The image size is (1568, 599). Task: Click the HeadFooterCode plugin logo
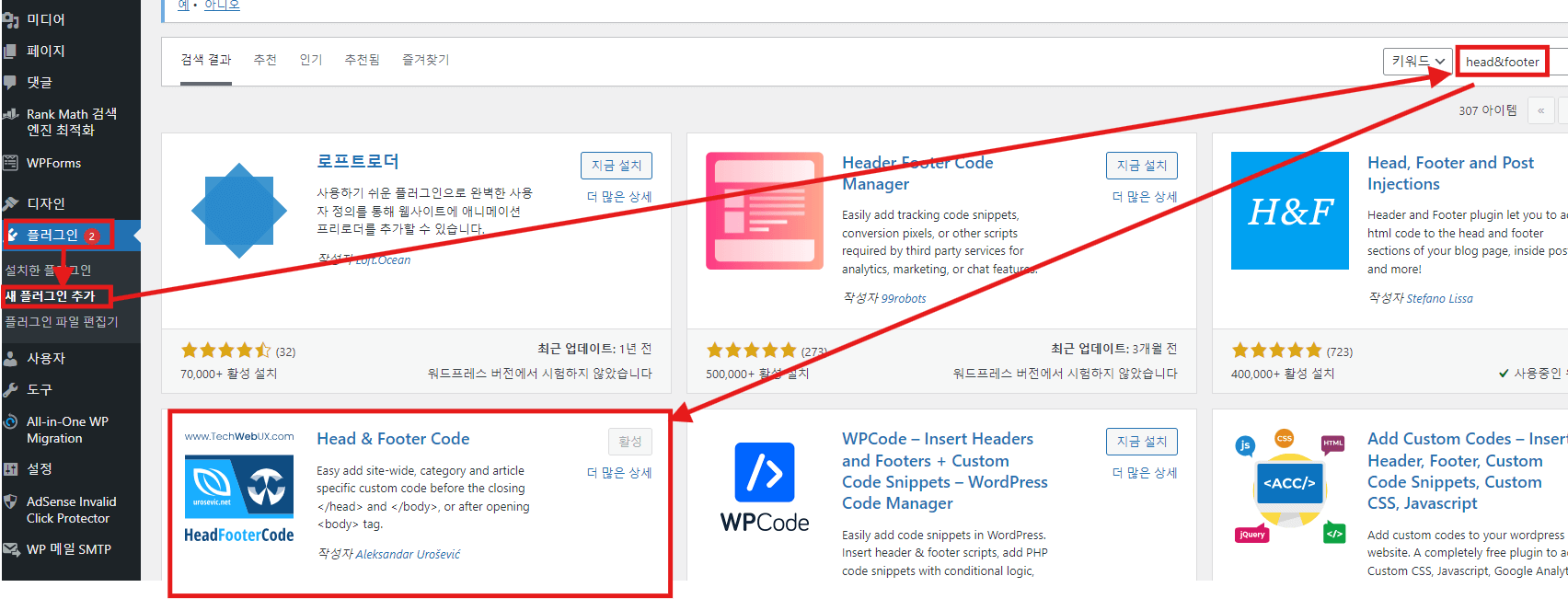click(239, 487)
